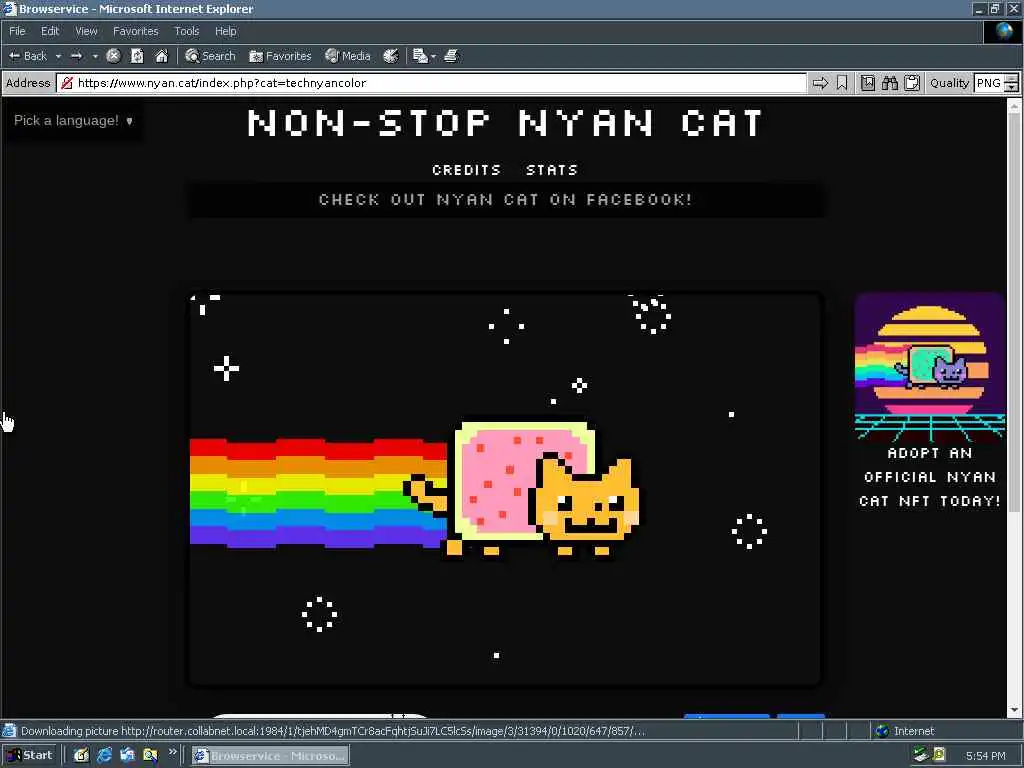Open the View menu
Screen dimensions: 1024x768
click(86, 31)
